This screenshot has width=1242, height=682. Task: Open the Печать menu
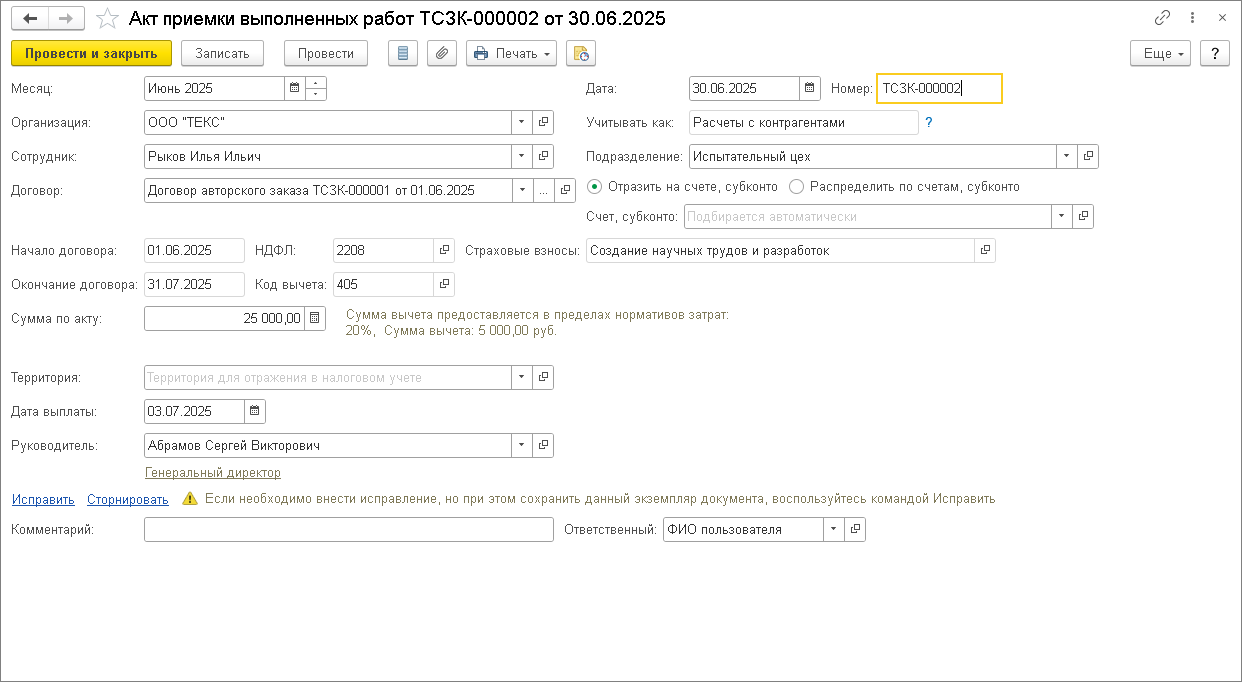(511, 53)
